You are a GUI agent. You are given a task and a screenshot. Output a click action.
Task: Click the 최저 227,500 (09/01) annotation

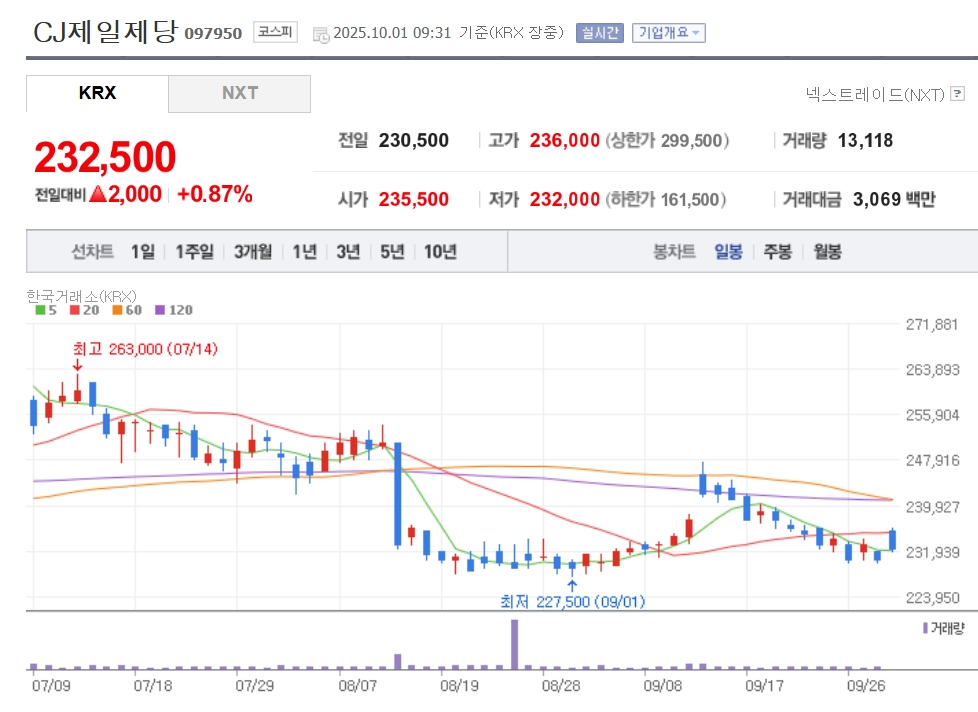pyautogui.click(x=573, y=602)
